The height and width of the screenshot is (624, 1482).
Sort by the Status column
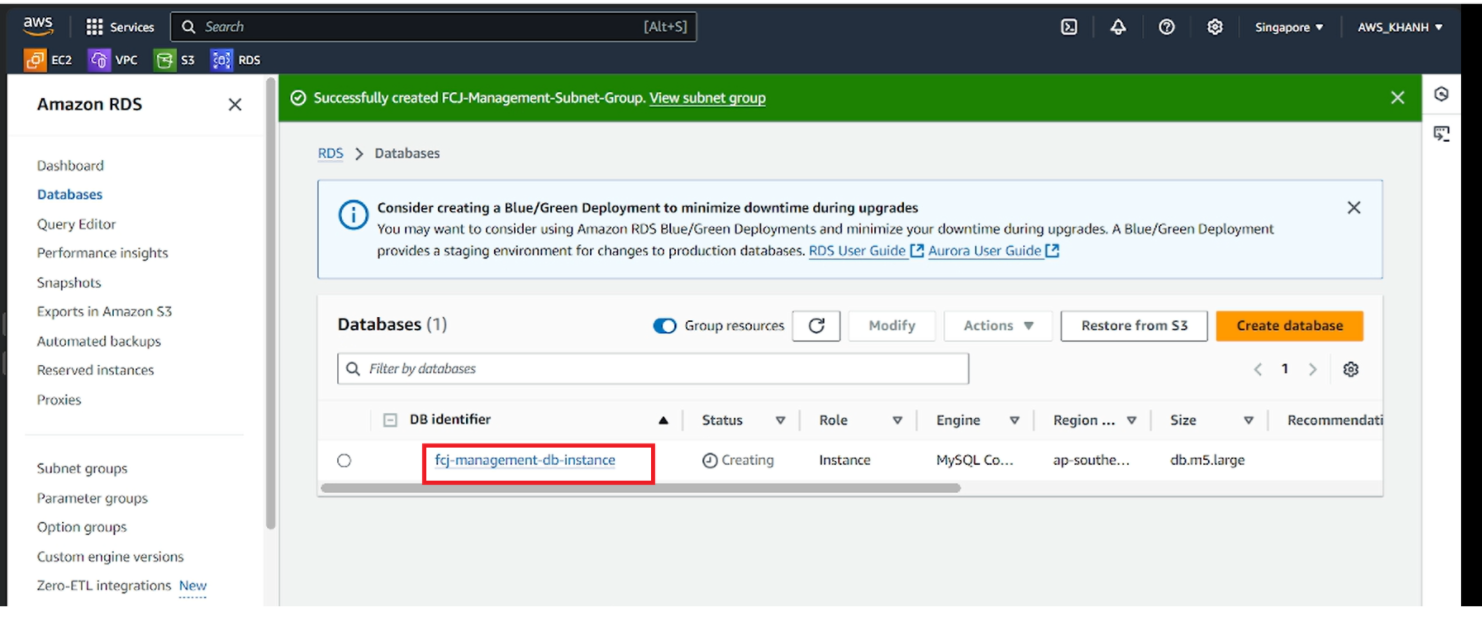pyautogui.click(x=780, y=421)
